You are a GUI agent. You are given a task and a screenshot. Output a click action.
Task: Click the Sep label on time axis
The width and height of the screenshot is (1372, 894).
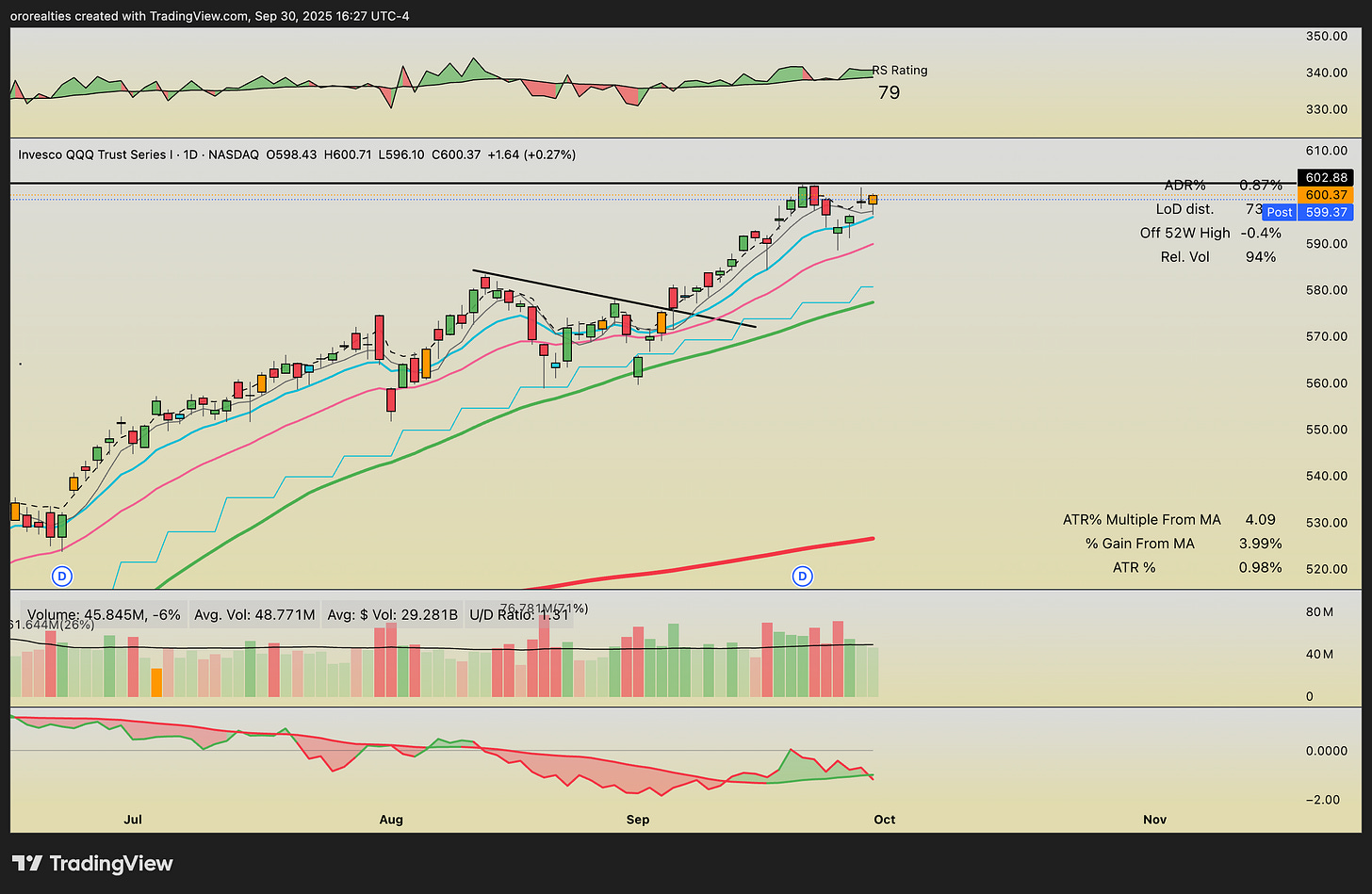pyautogui.click(x=638, y=820)
